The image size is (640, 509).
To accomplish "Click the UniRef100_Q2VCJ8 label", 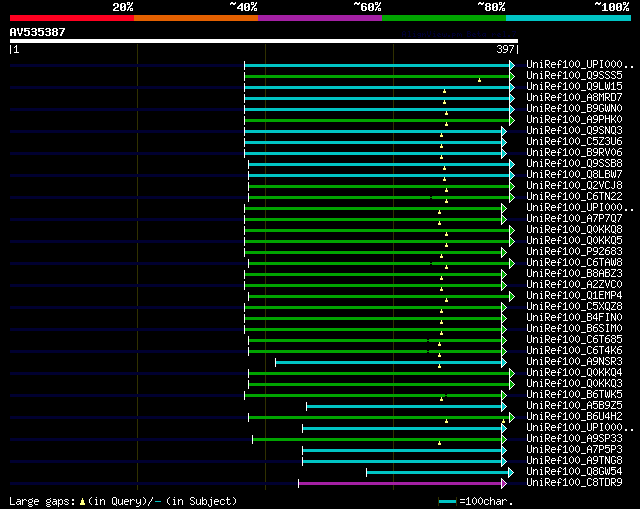I will point(574,186).
